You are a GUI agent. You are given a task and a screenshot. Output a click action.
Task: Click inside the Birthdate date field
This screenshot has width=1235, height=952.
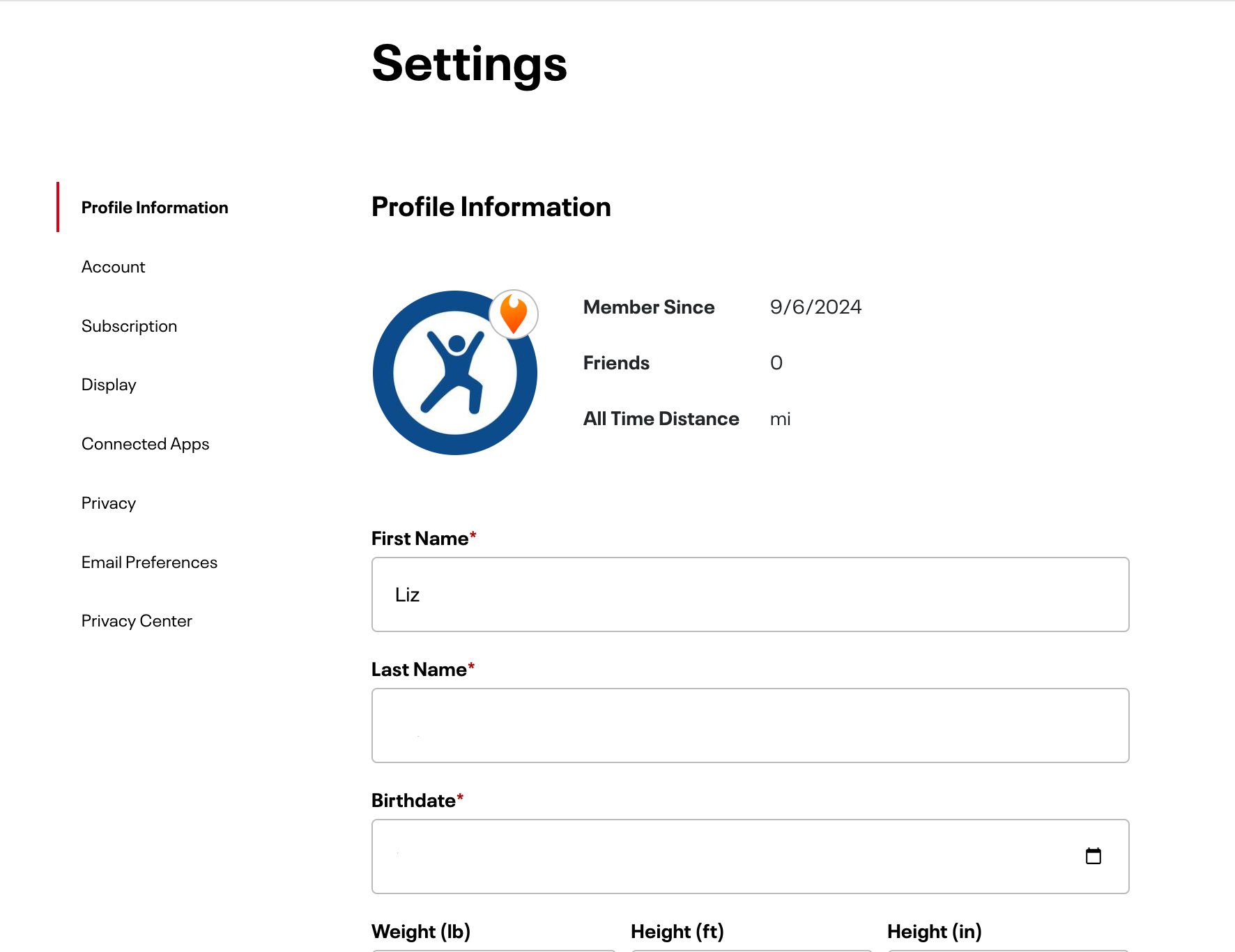[725, 857]
